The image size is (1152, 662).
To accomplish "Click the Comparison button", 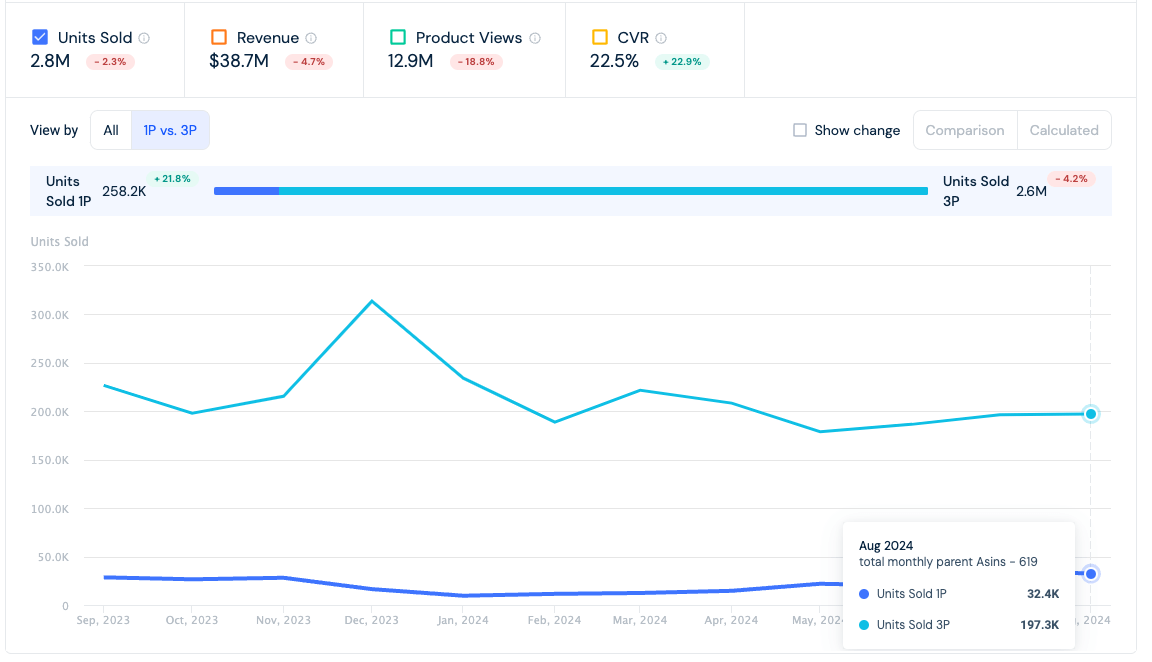I will (965, 130).
